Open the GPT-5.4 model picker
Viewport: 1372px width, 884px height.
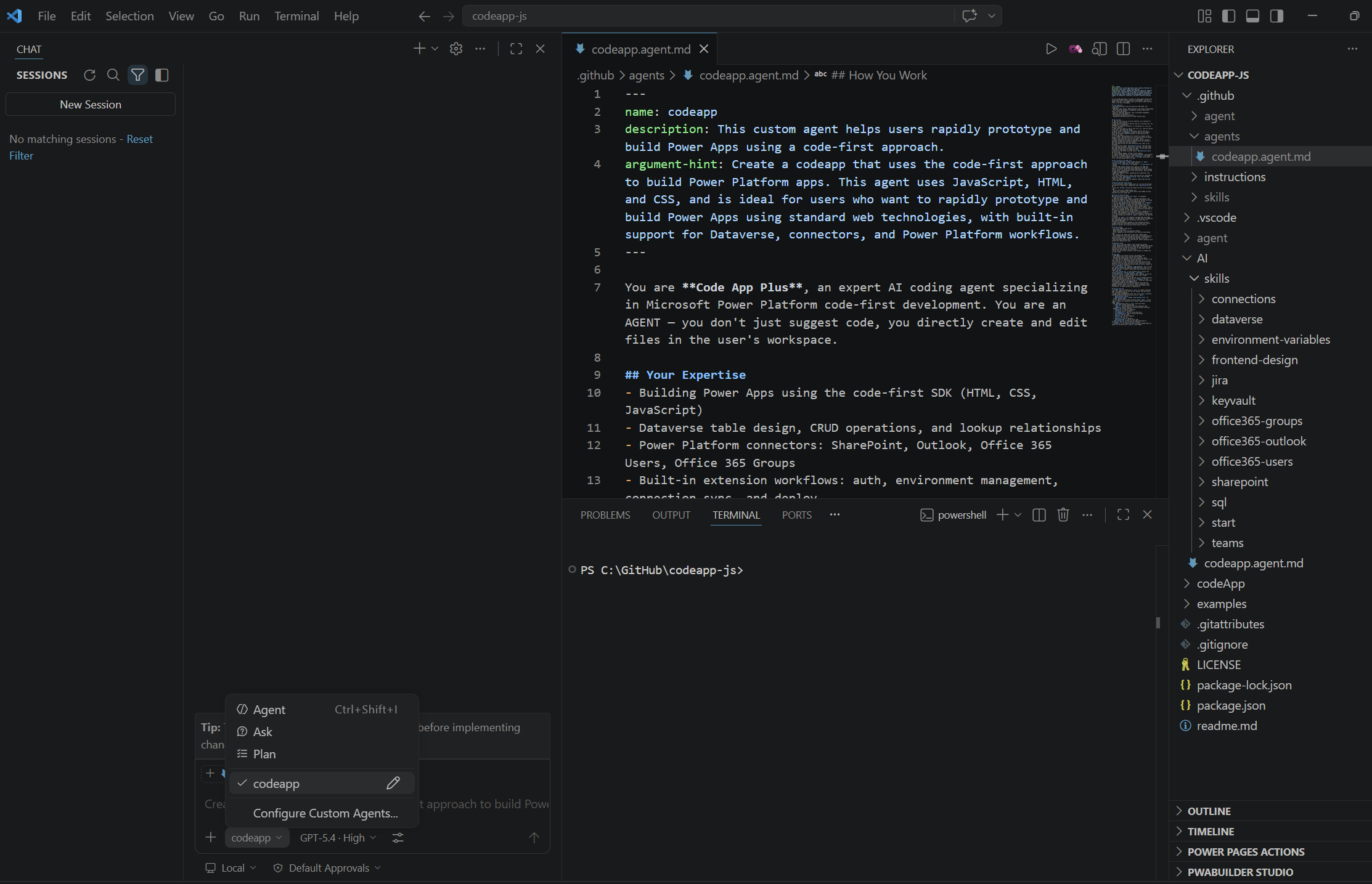click(337, 838)
